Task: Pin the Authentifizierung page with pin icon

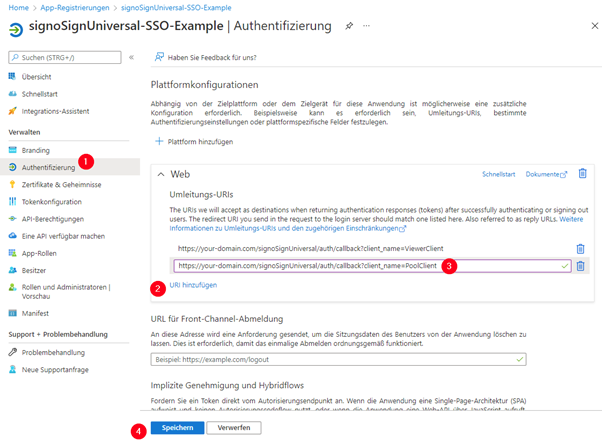Action: [x=348, y=26]
